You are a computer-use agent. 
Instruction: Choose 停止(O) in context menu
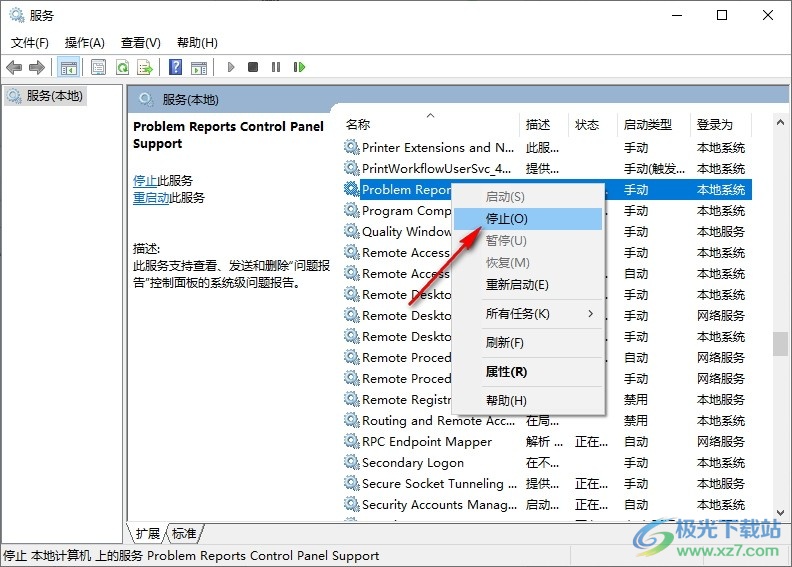tap(528, 219)
